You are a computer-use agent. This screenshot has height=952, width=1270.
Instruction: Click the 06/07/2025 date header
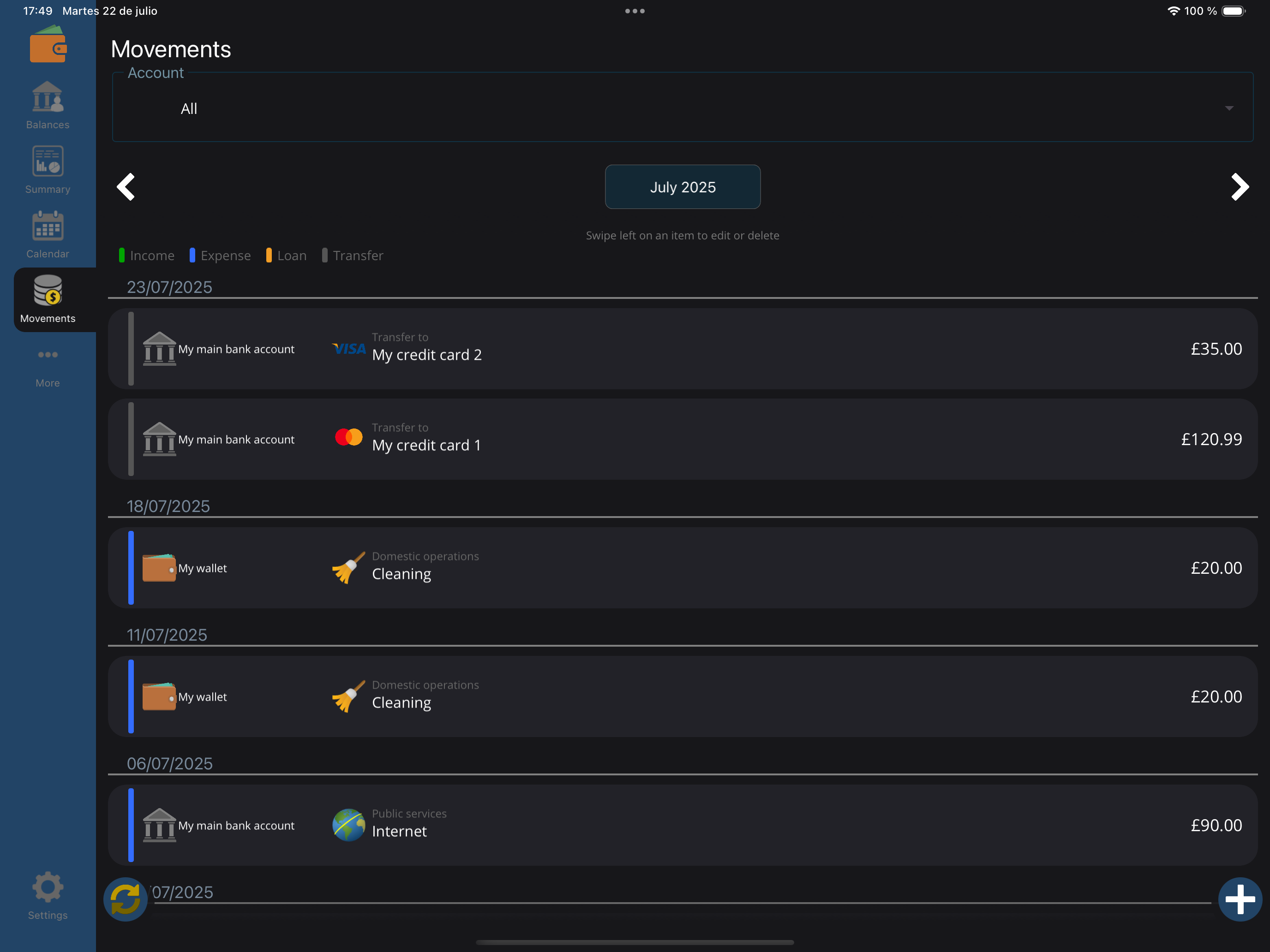(x=169, y=763)
